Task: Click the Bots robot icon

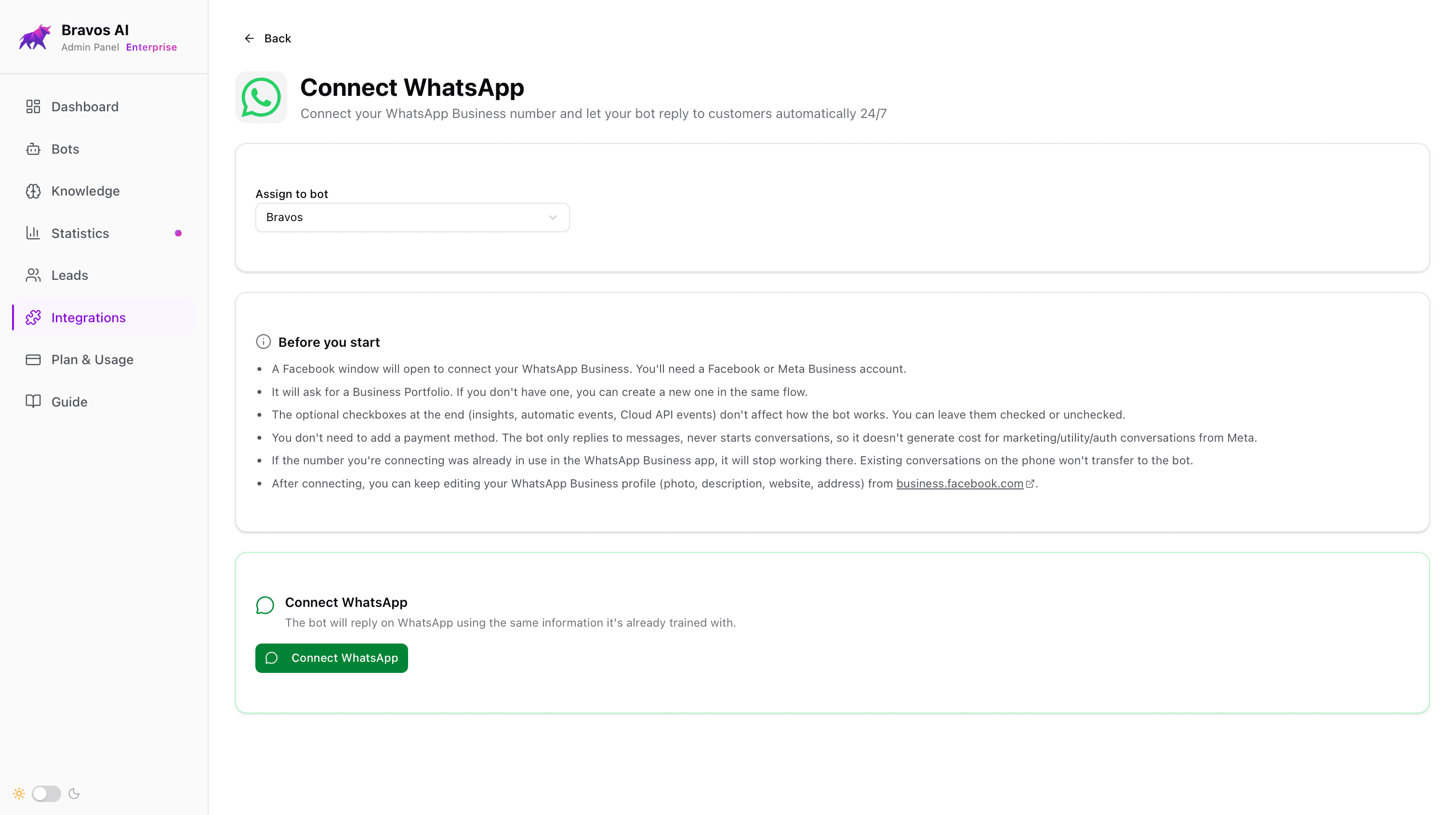Action: coord(33,149)
